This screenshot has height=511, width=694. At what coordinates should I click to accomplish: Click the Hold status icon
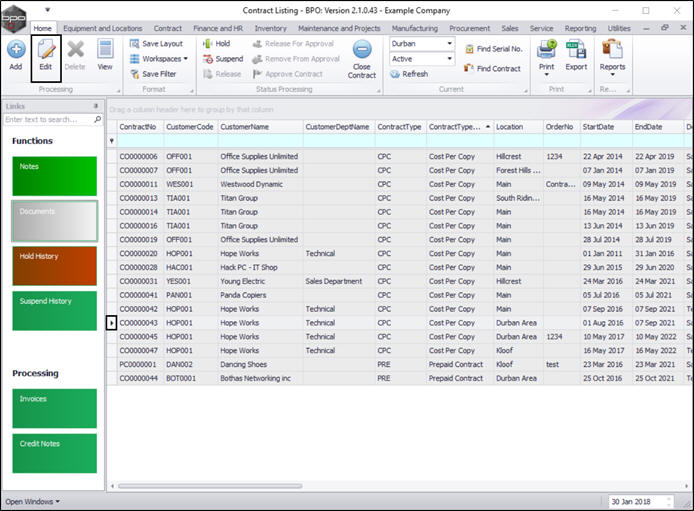point(216,44)
